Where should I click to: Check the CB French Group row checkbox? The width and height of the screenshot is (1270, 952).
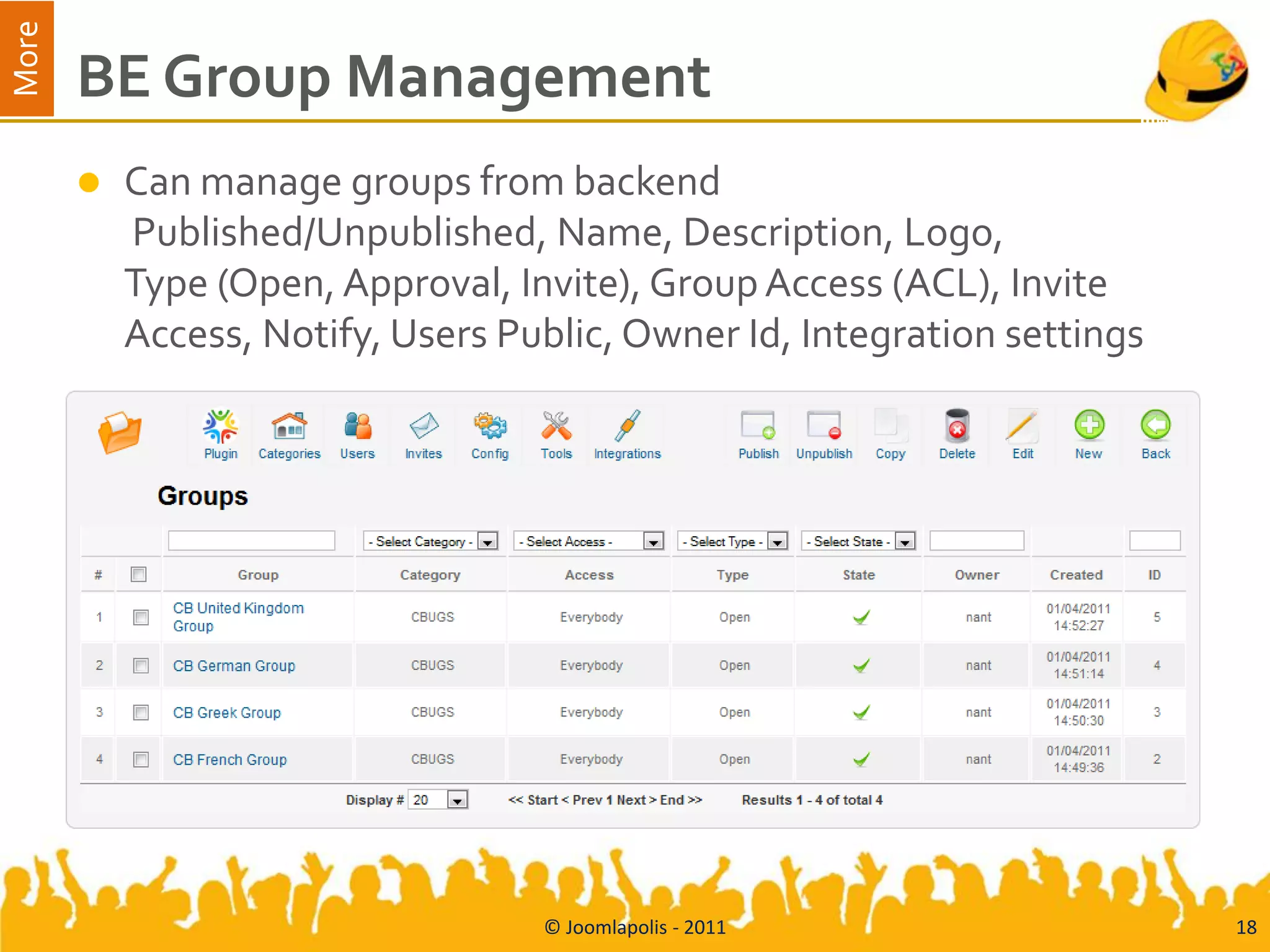(x=141, y=759)
